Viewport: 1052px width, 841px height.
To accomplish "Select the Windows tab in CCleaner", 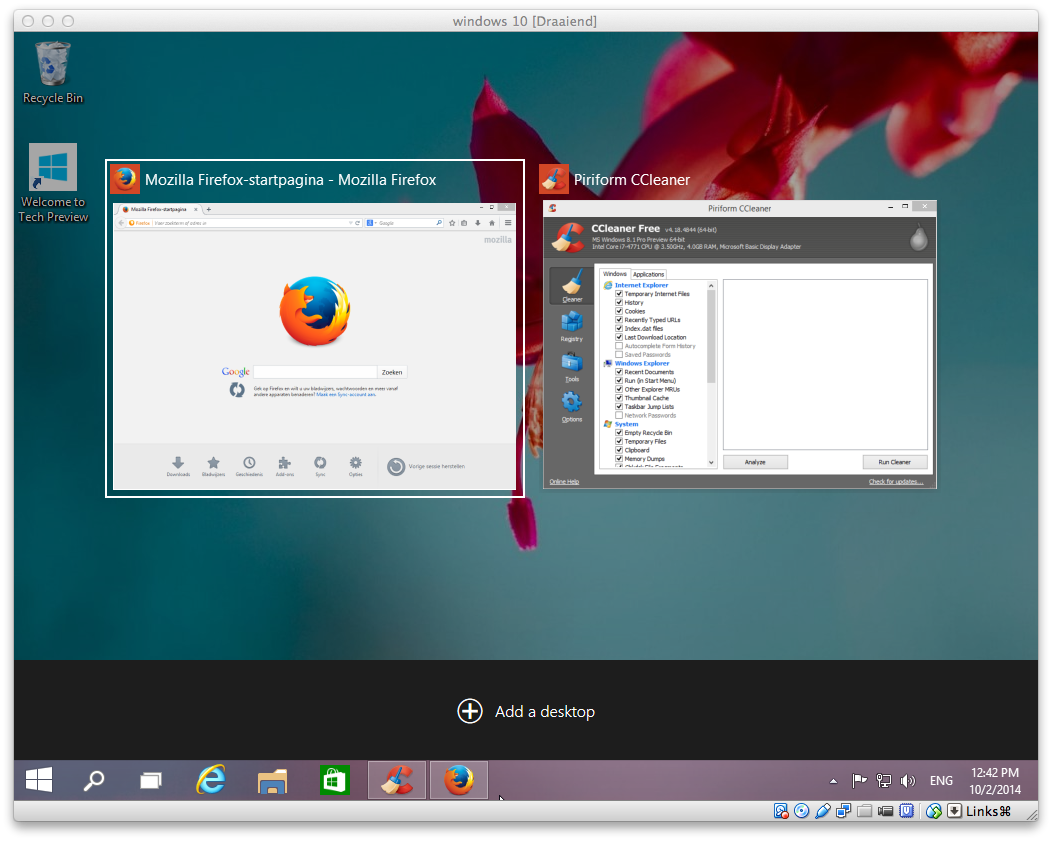I will coord(614,274).
